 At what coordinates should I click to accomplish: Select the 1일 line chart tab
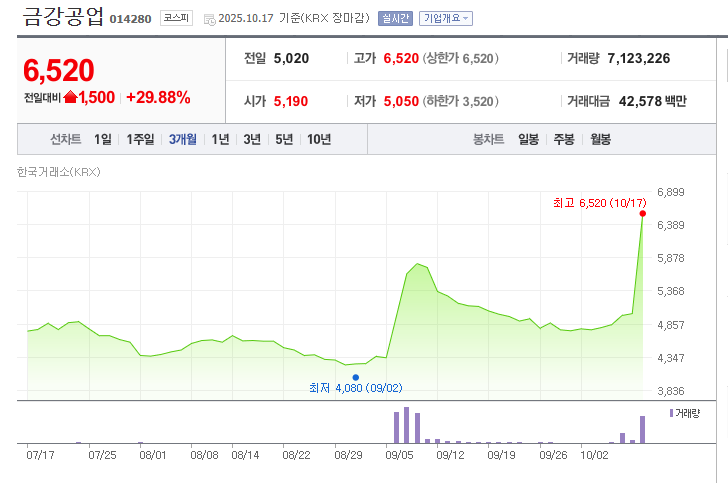click(103, 139)
